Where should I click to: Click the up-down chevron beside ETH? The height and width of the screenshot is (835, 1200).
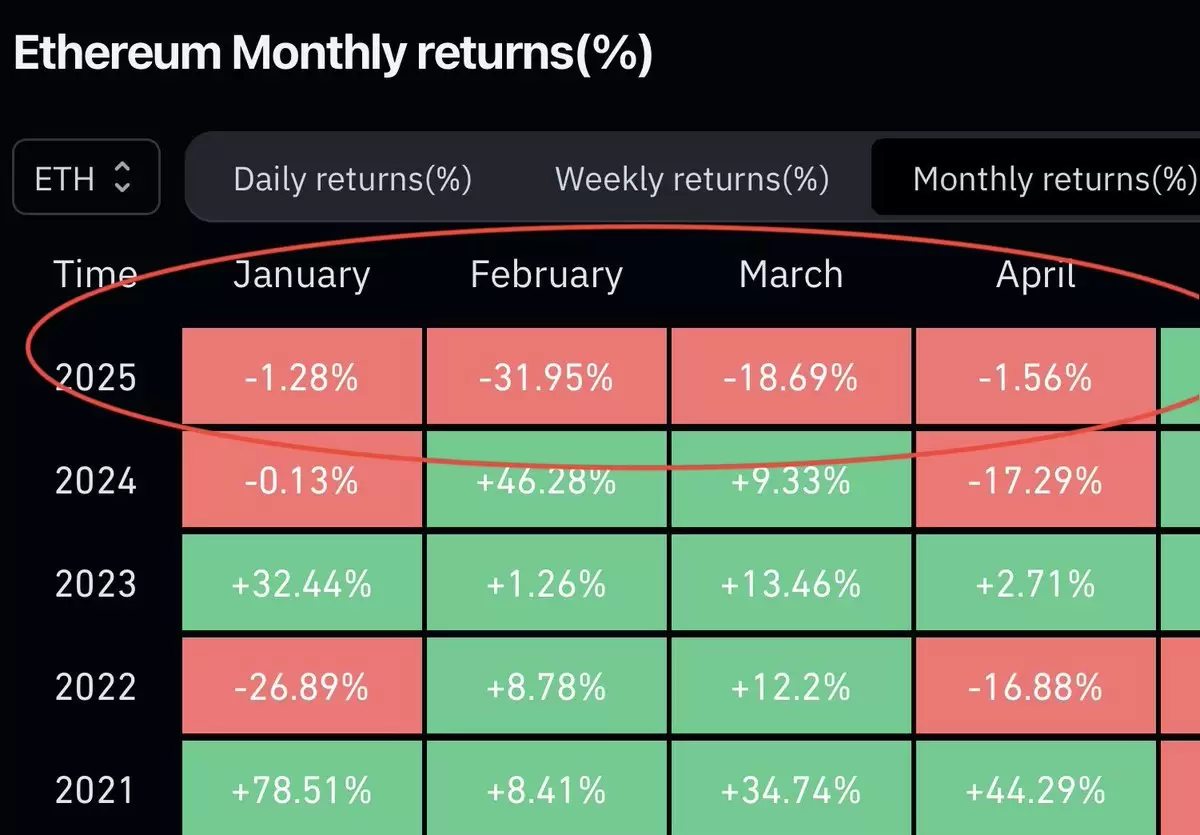tap(123, 178)
